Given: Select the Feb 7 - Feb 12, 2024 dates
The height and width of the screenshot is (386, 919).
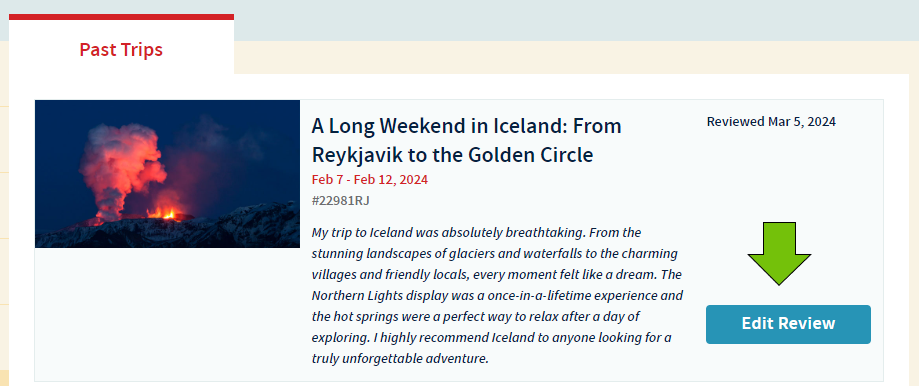Looking at the screenshot, I should click(x=369, y=179).
